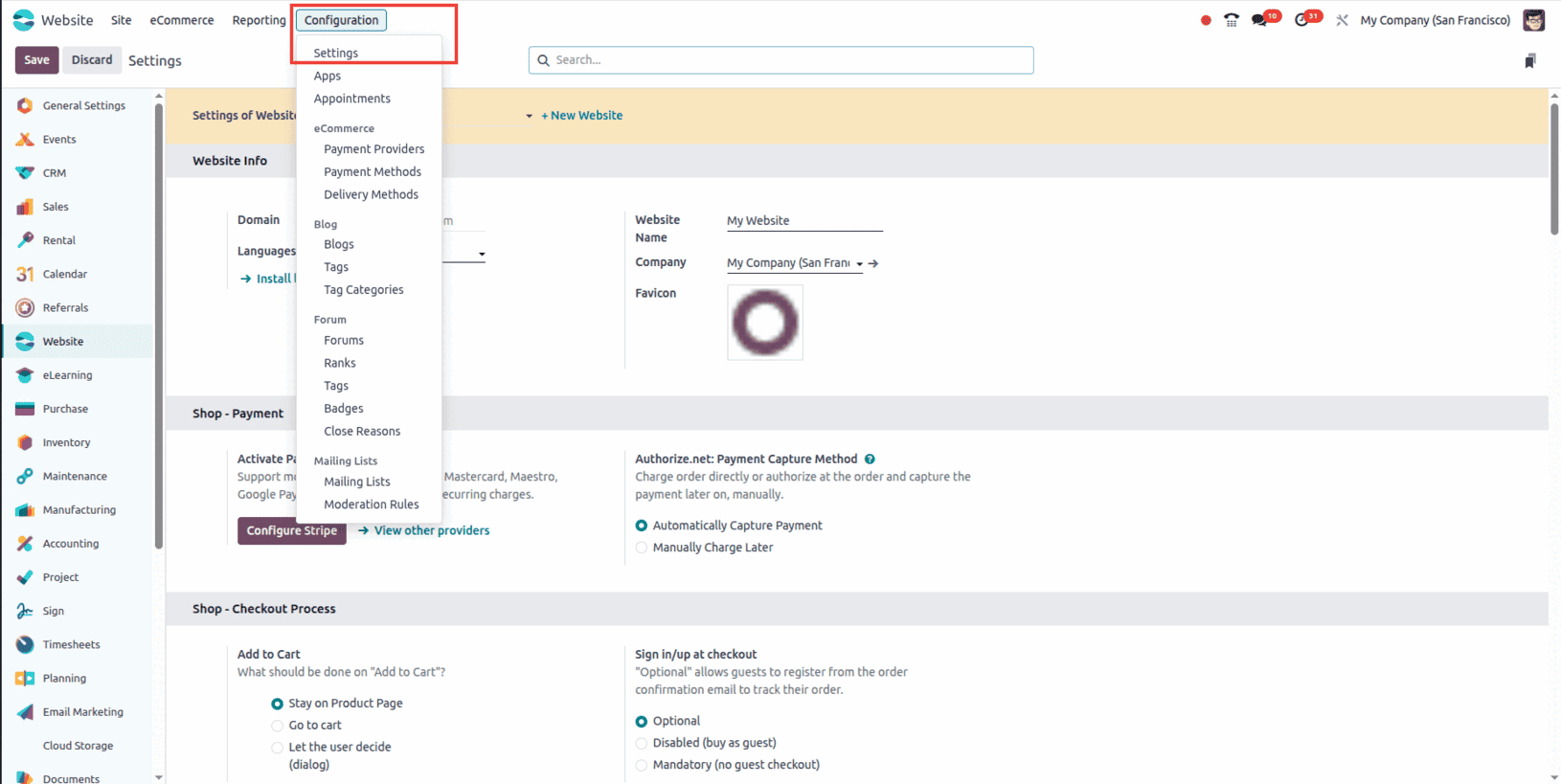Open Manufacturing settings icon

[25, 510]
